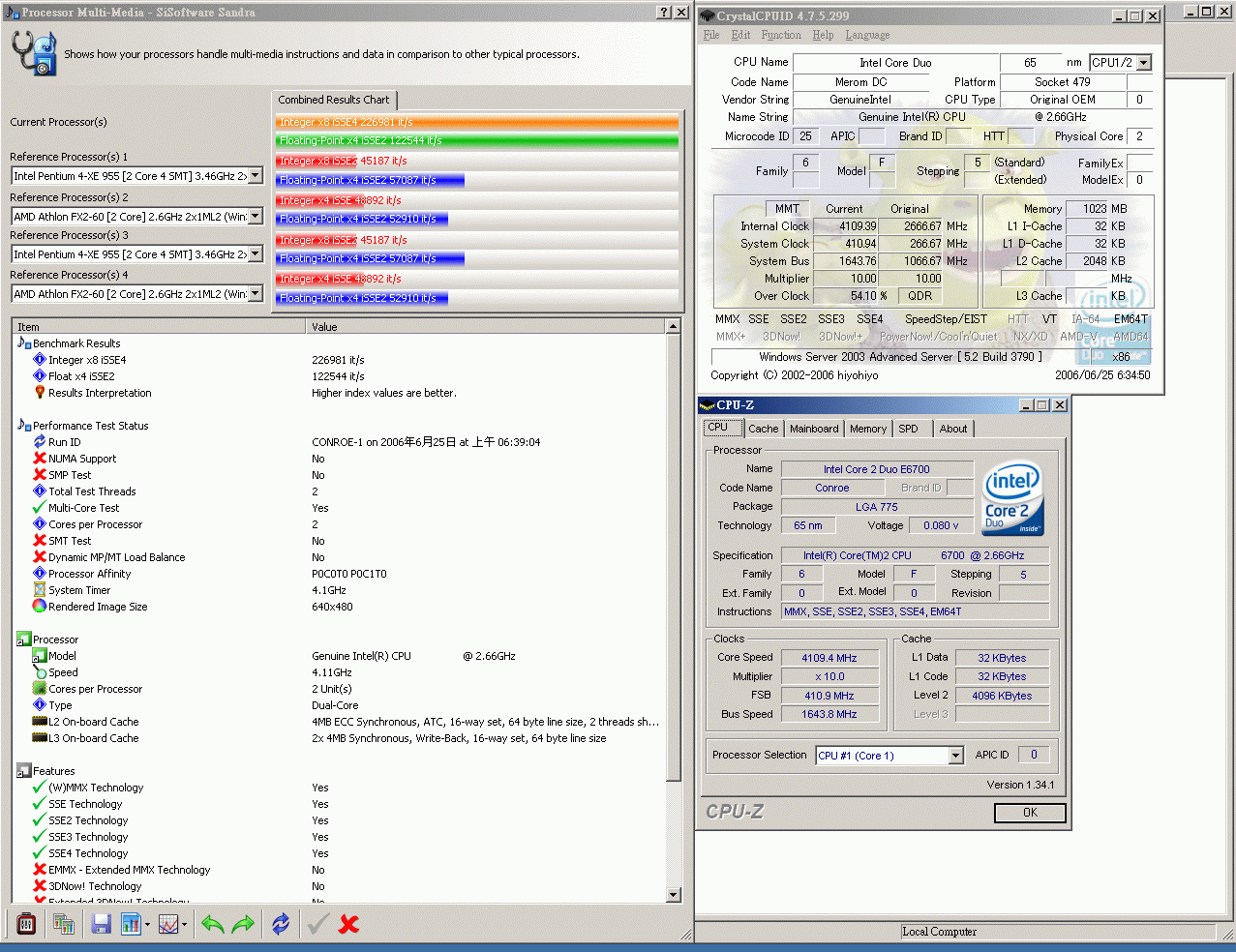Select Combined Results Chart tab

[334, 100]
